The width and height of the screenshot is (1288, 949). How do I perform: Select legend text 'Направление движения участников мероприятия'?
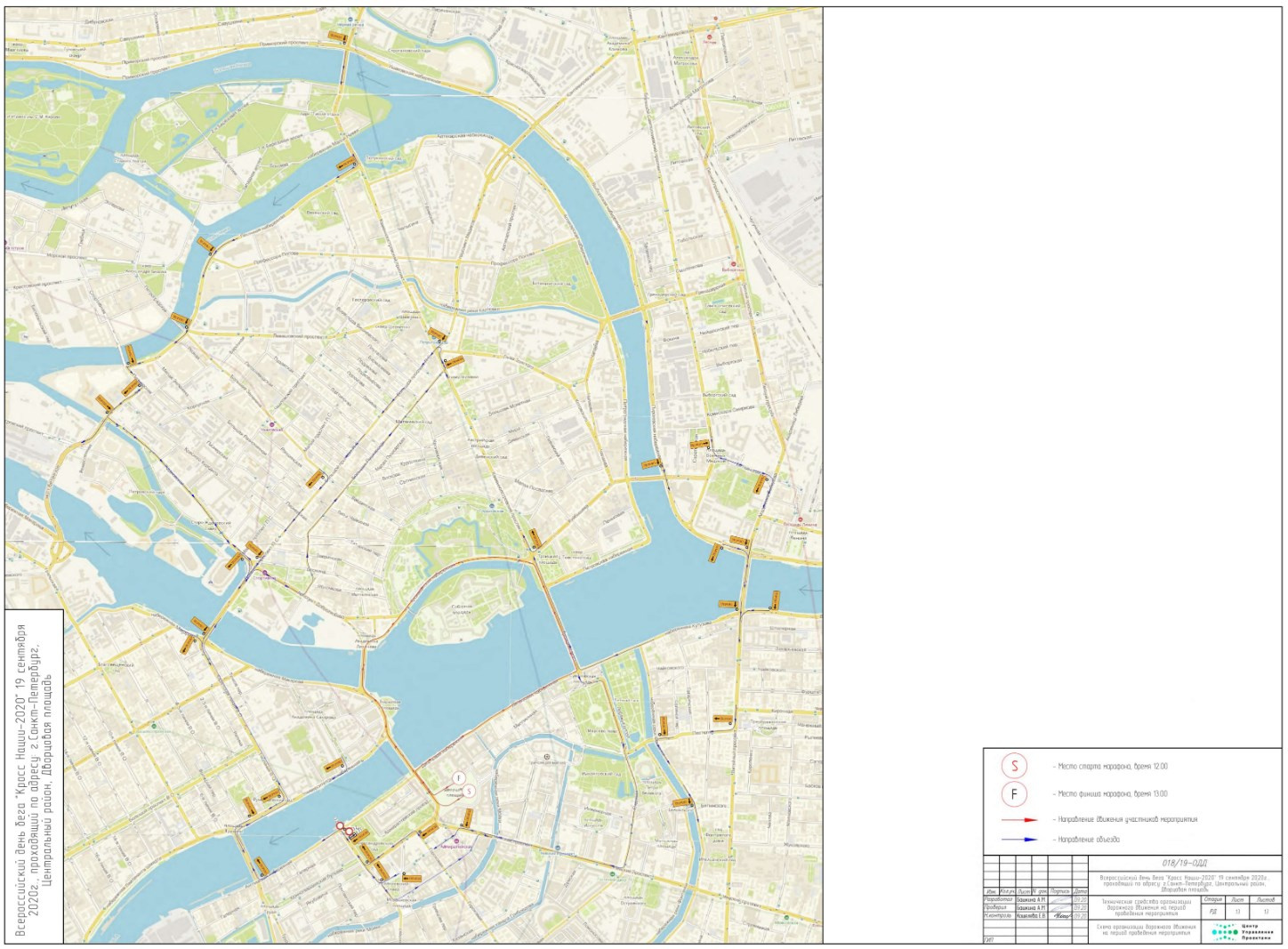(1126, 820)
